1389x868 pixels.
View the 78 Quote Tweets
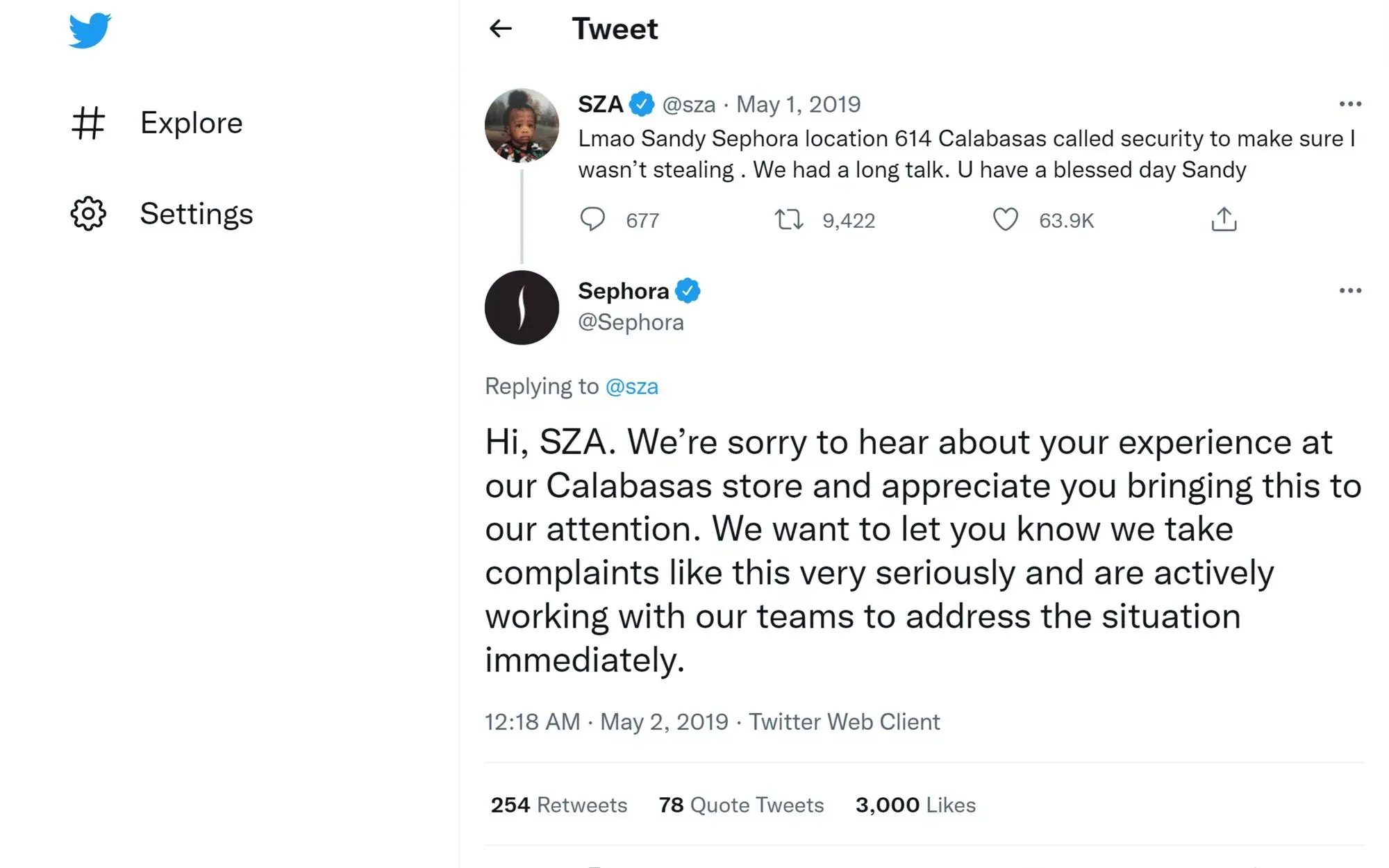pyautogui.click(x=741, y=805)
